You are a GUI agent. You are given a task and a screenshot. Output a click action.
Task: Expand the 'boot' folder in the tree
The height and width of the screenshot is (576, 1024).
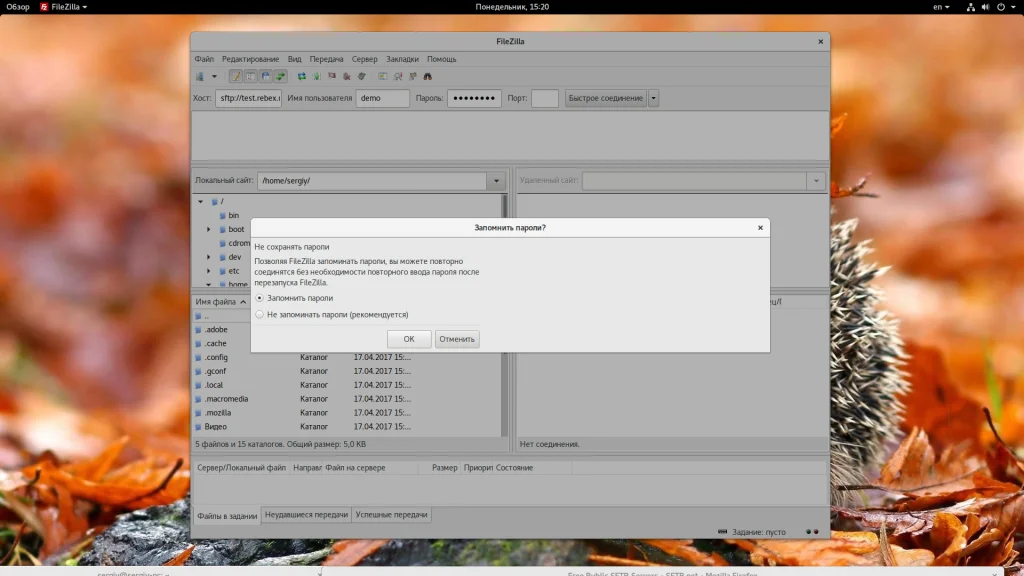coord(209,229)
